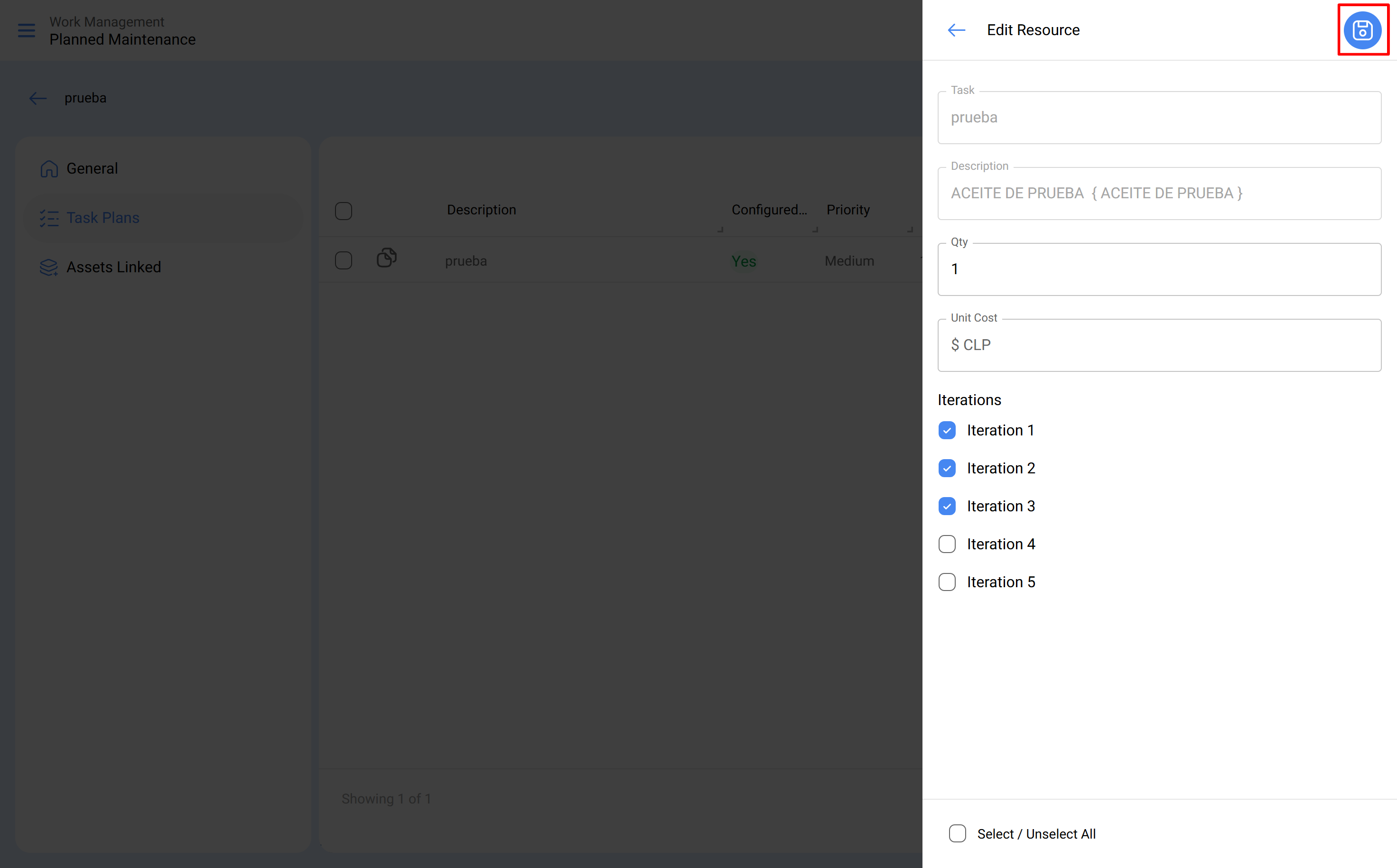Click the Description field showing ACEITE DE PRUEBA
Screen dimensions: 1397x868
click(x=1159, y=194)
